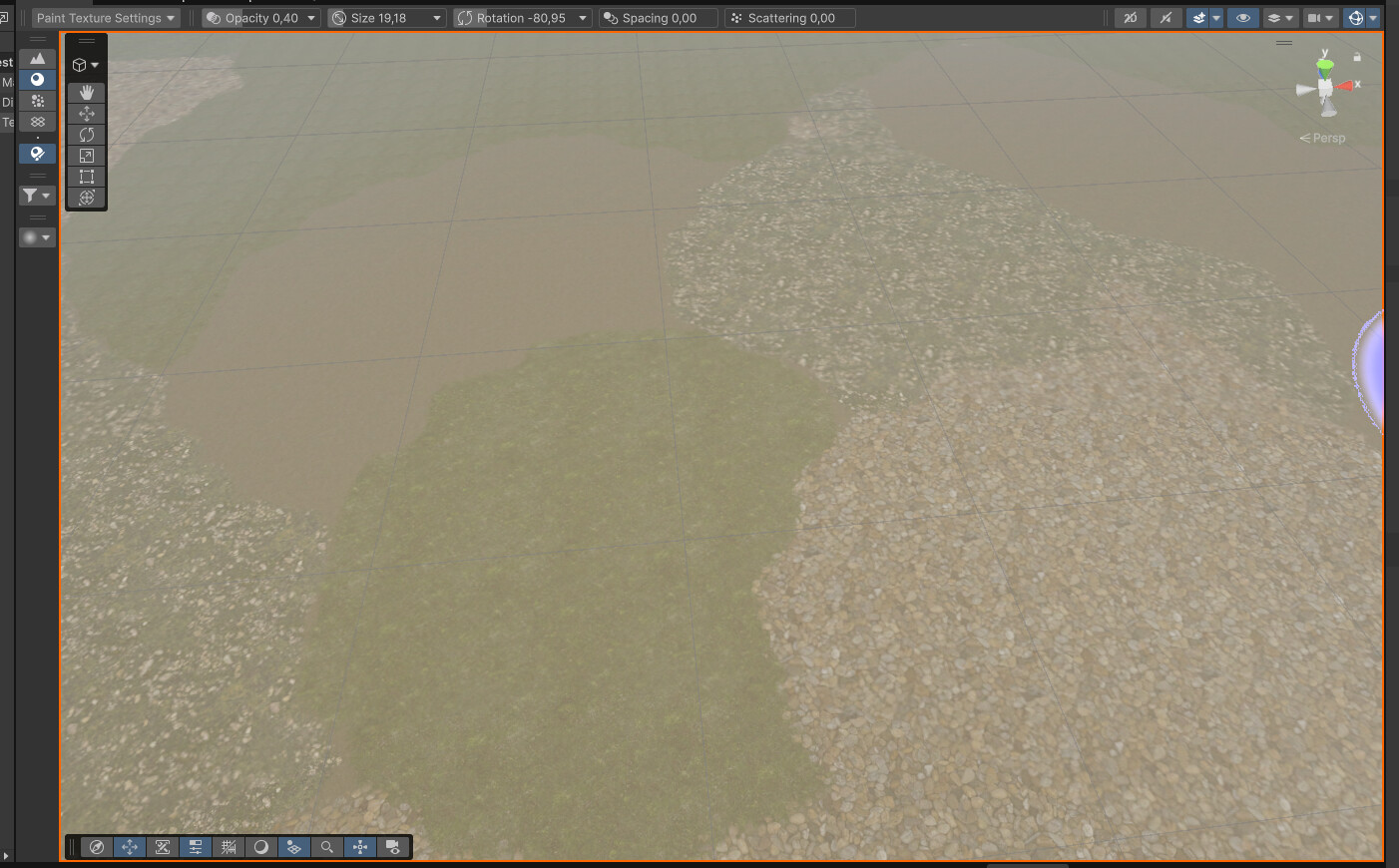Open the scene search magnifier

327,846
